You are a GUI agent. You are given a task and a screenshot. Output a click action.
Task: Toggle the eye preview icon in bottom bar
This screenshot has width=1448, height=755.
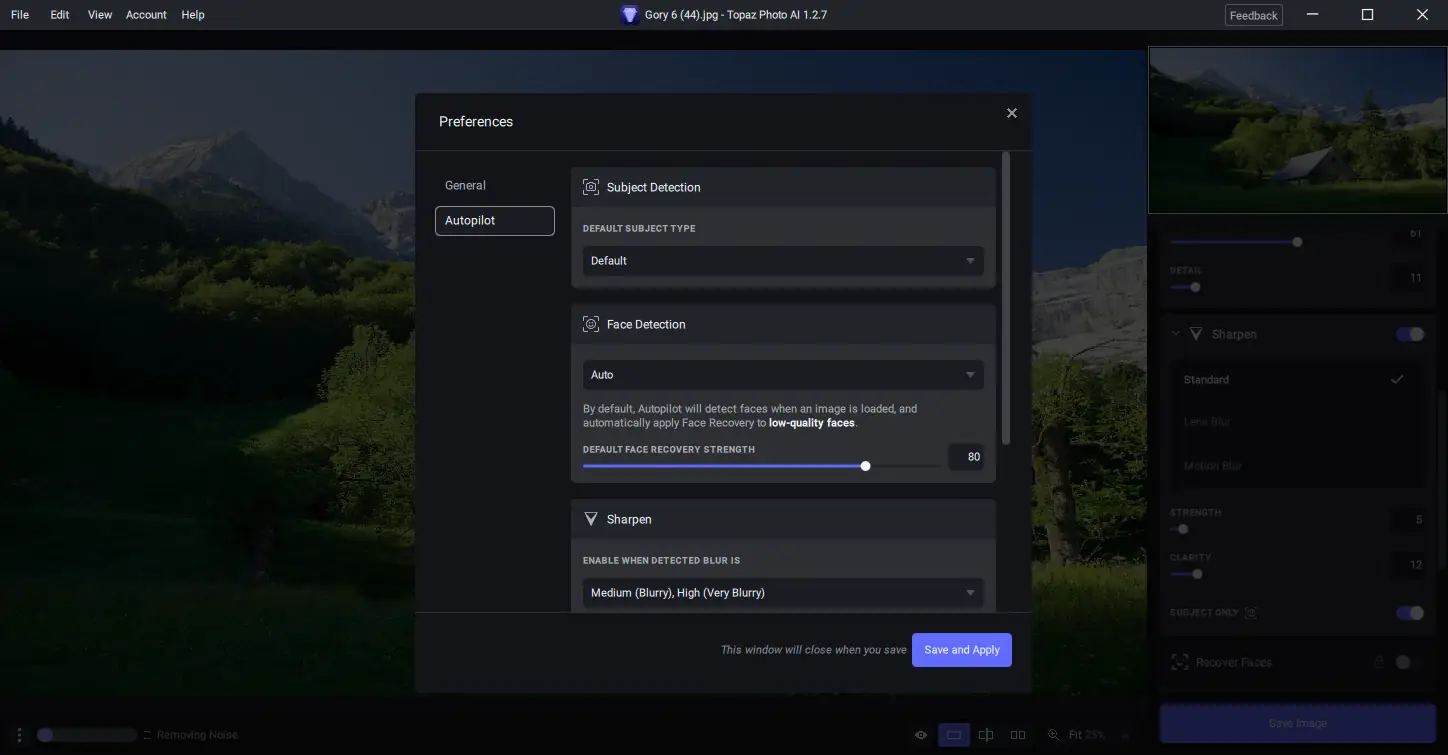click(921, 735)
